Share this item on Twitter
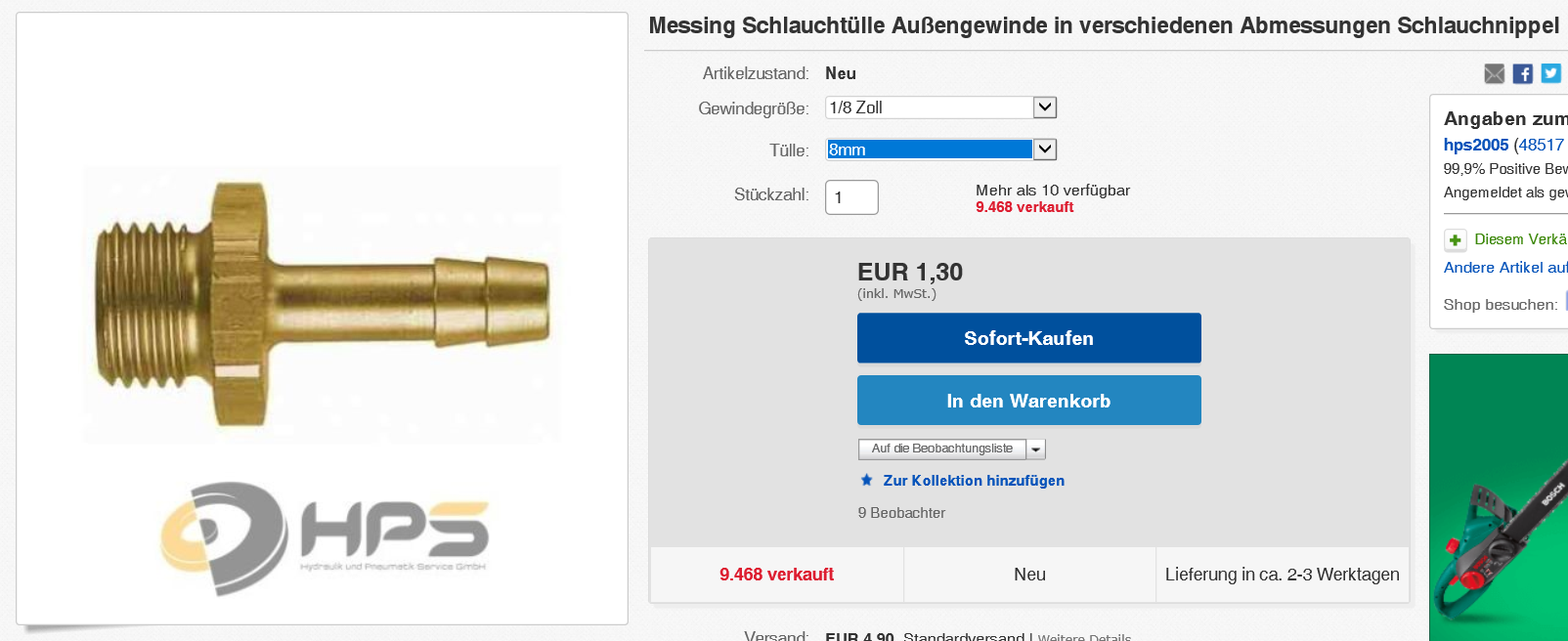 (1550, 73)
